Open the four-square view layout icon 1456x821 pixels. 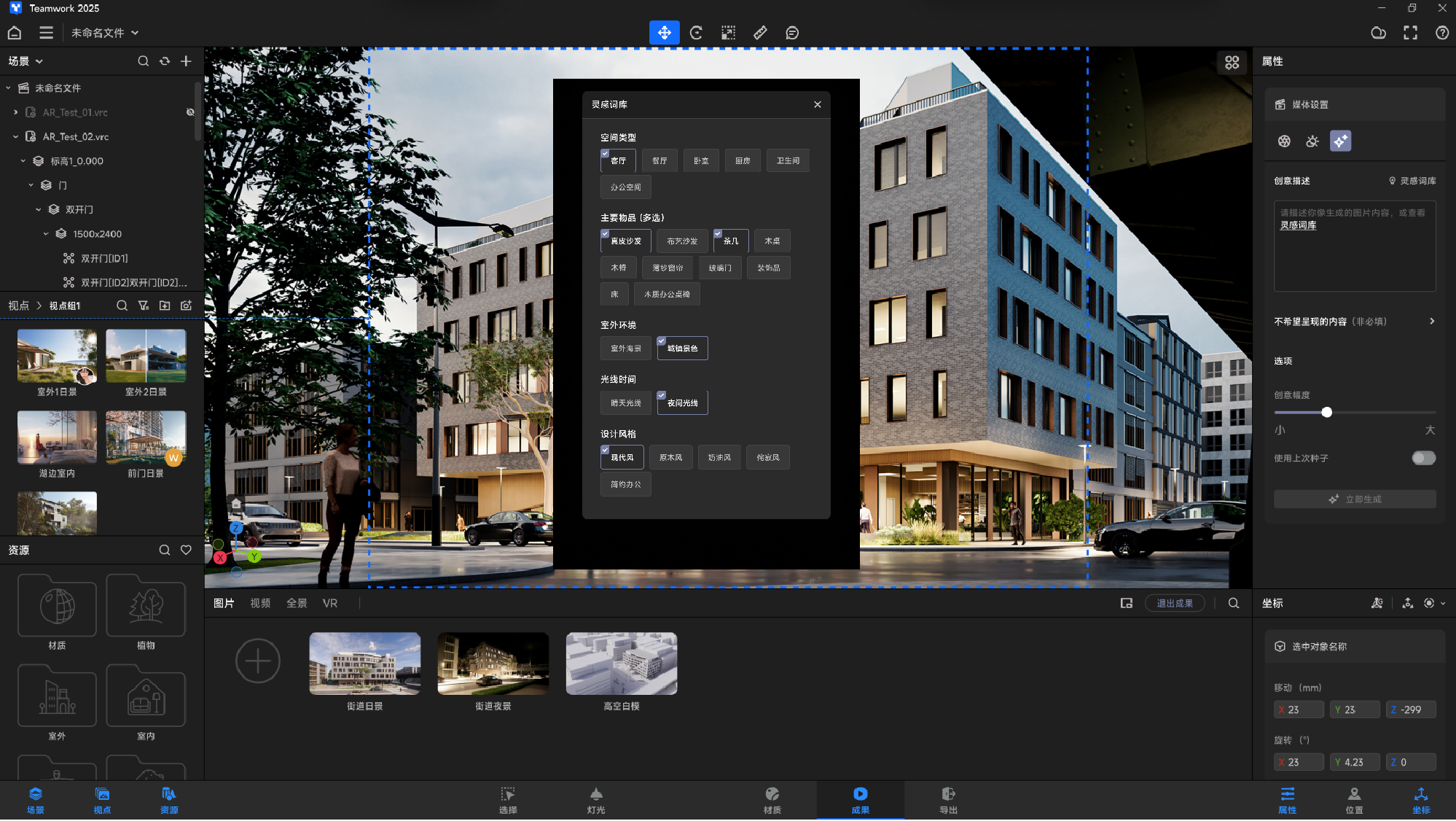(1232, 63)
